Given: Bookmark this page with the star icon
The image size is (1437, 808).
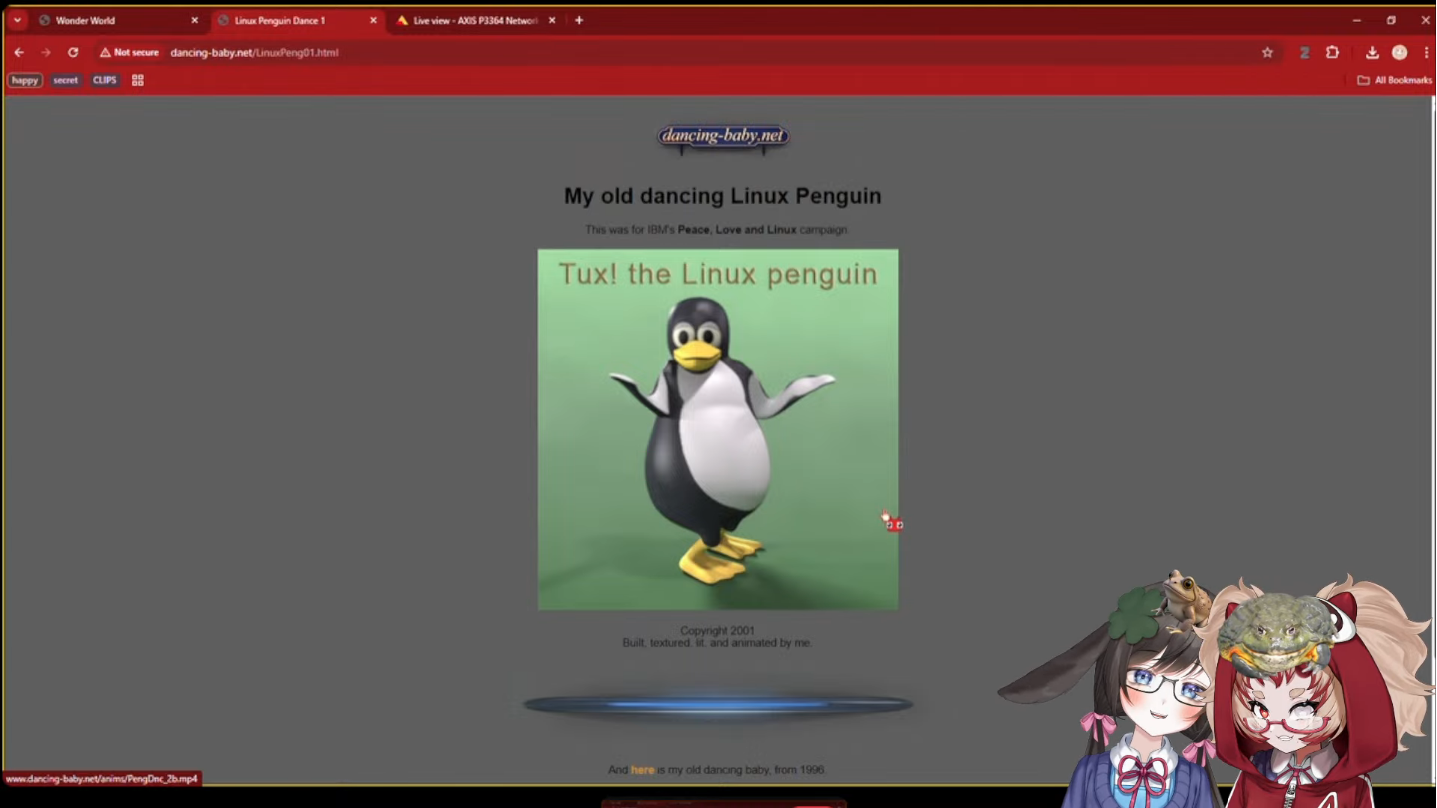Looking at the screenshot, I should [x=1267, y=52].
